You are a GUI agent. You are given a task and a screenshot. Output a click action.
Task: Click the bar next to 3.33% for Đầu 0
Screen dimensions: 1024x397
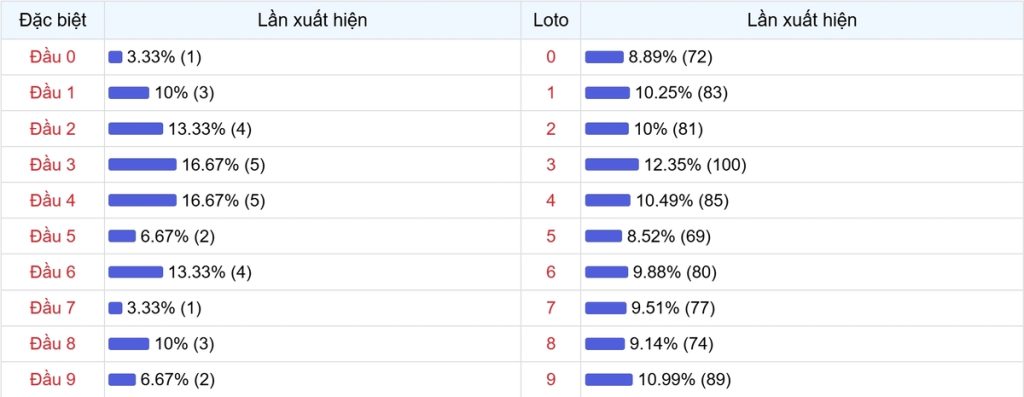(116, 57)
